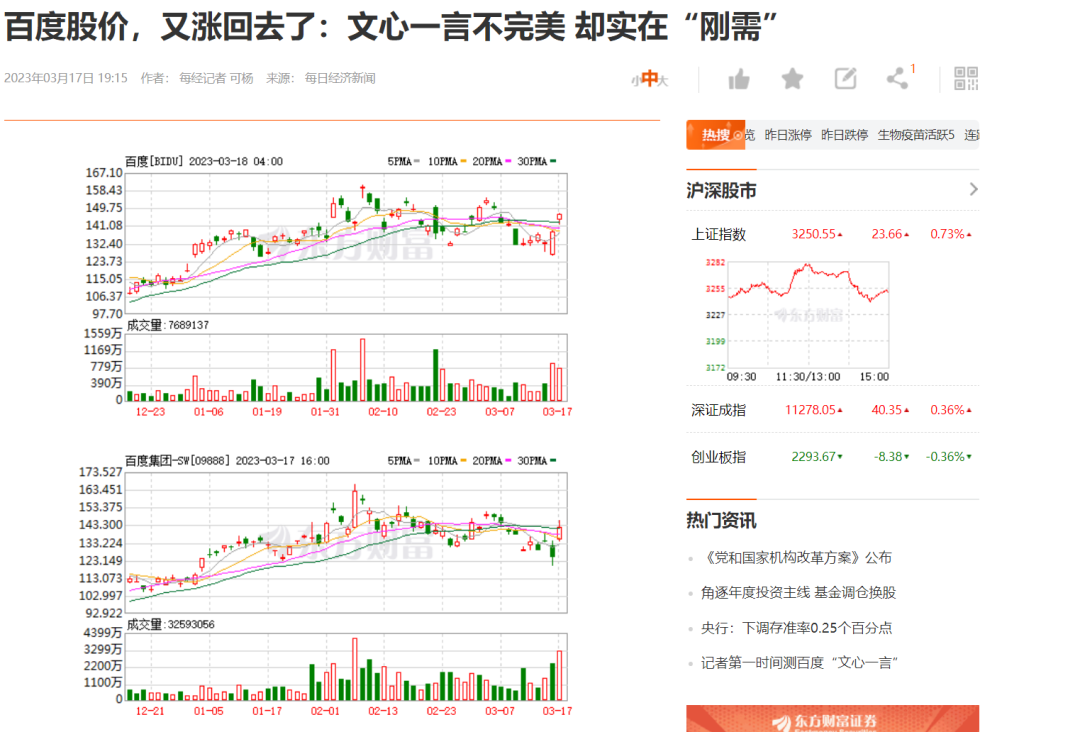Open the 昨日涨停 hot search link
This screenshot has width=1080, height=732.
coord(788,135)
